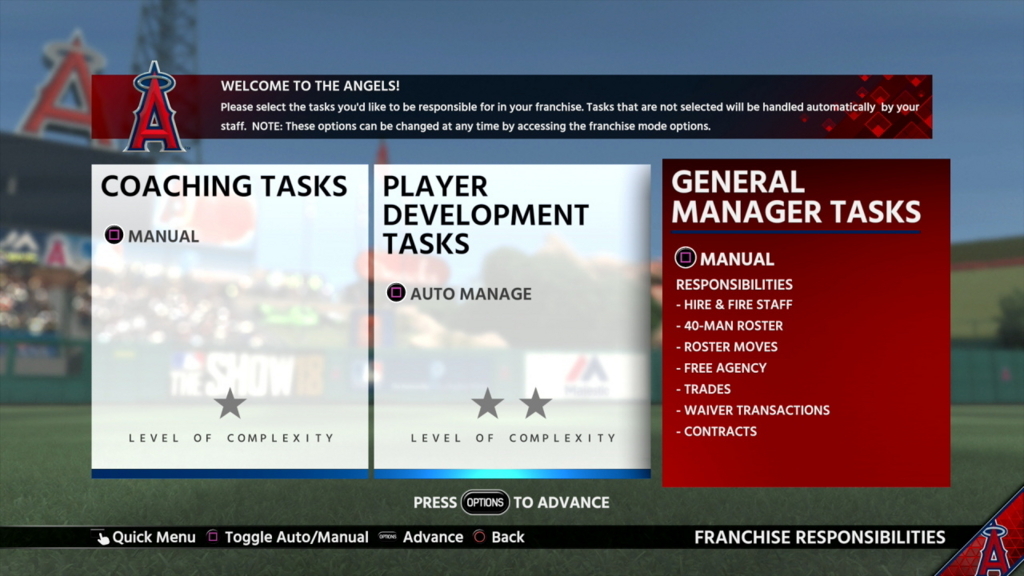Toggle the square icon beside General Manager MANUAL
This screenshot has height=576, width=1024.
coord(685,258)
